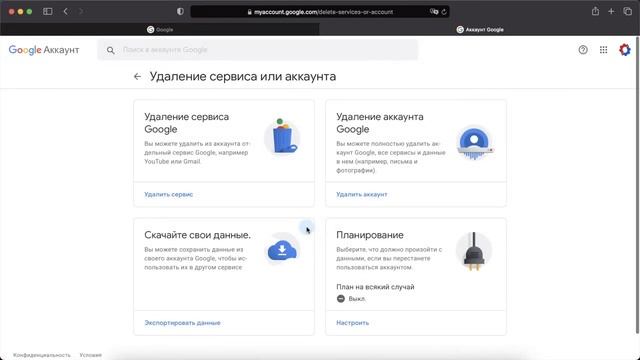Image resolution: width=640 pixels, height=360 pixels.
Task: Focus the Поиск в аккаунте Google field
Action: (x=258, y=50)
